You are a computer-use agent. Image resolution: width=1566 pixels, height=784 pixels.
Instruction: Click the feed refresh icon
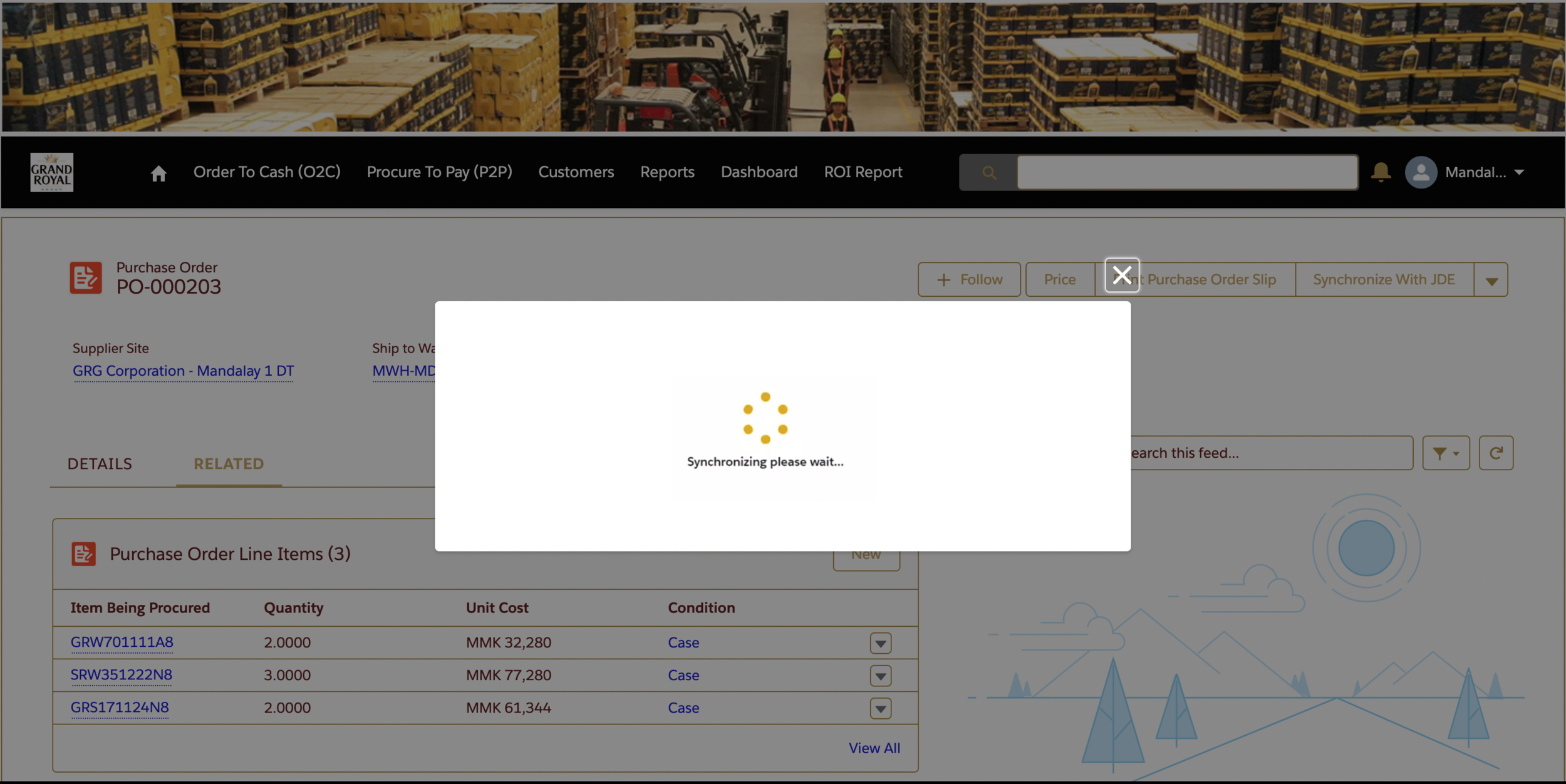(1496, 453)
